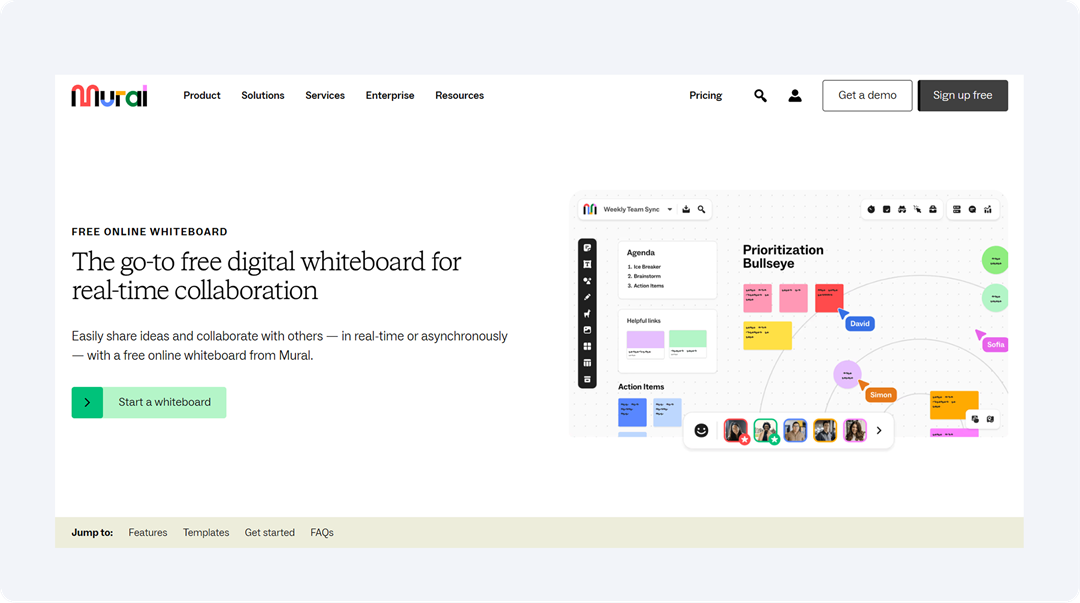Click the purple circle near Simon's cursor
This screenshot has height=603, width=1080.
click(x=847, y=374)
